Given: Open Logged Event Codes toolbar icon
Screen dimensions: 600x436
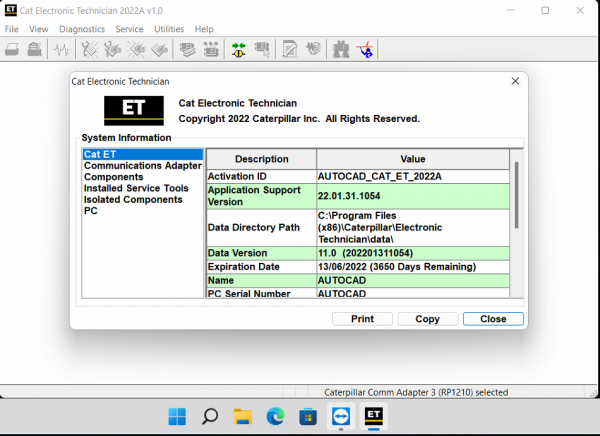Looking at the screenshot, I should coord(159,49).
